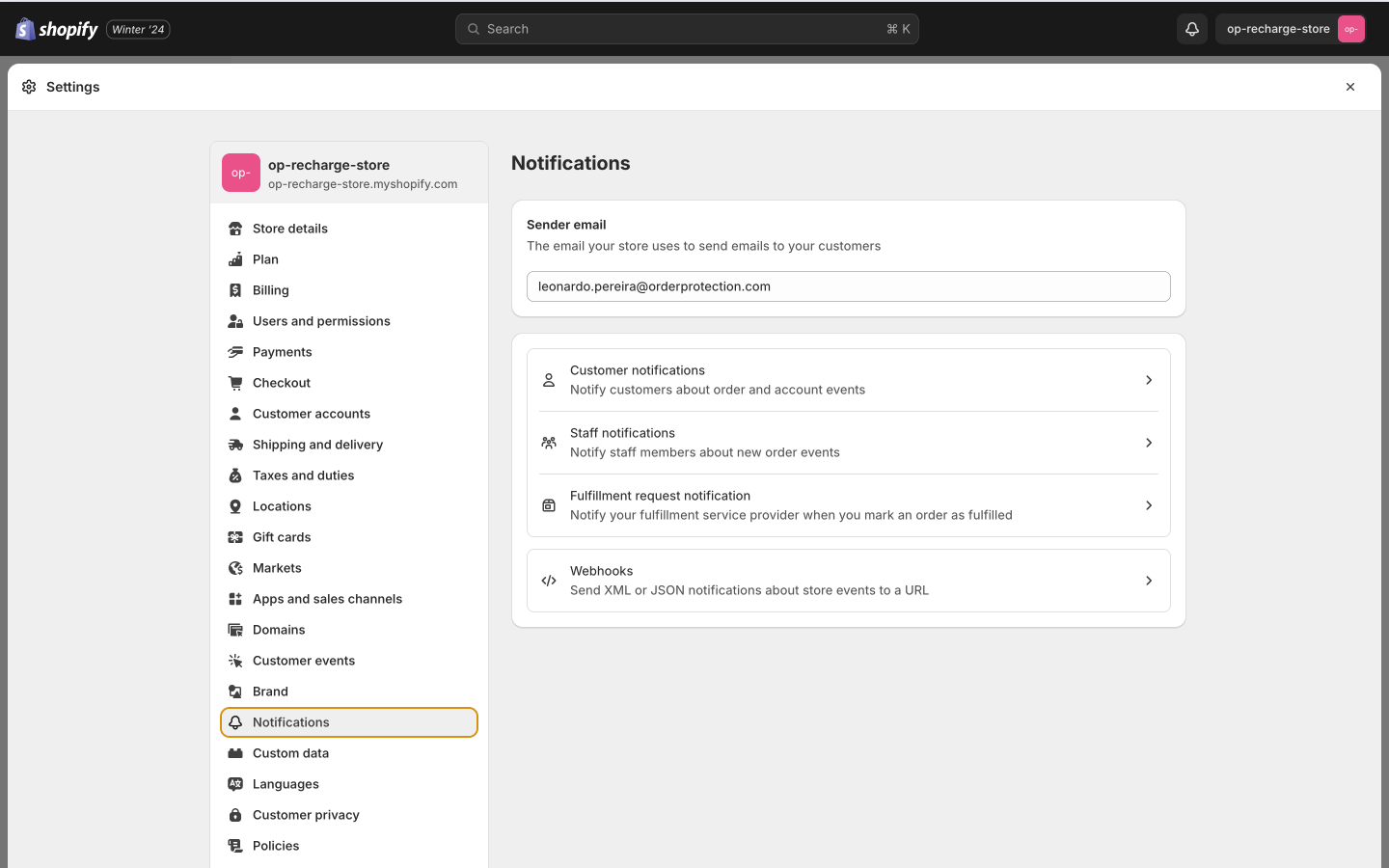
Task: Click the Payments icon in the sidebar
Action: click(x=235, y=352)
